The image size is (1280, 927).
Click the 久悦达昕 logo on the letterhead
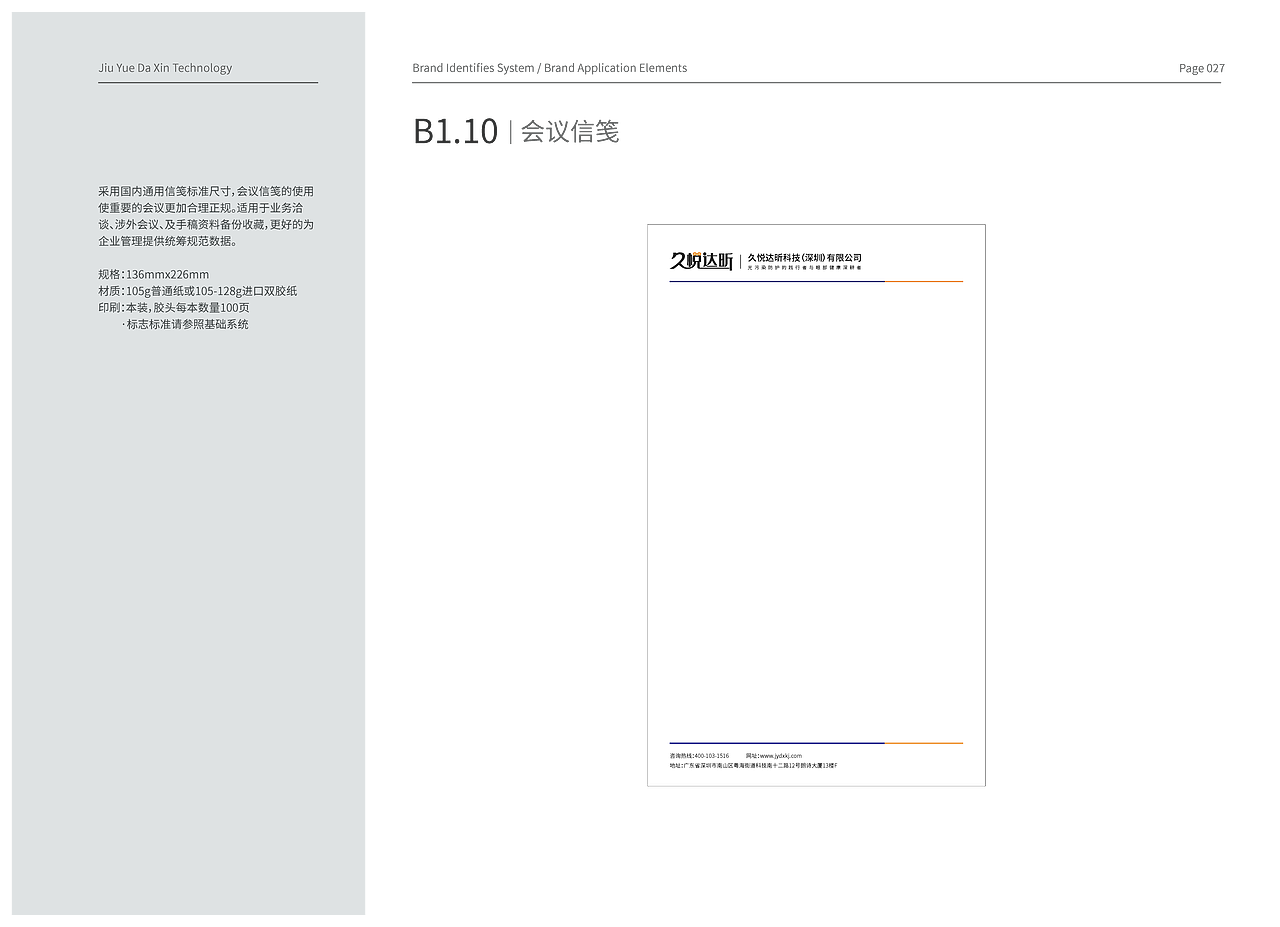[701, 261]
